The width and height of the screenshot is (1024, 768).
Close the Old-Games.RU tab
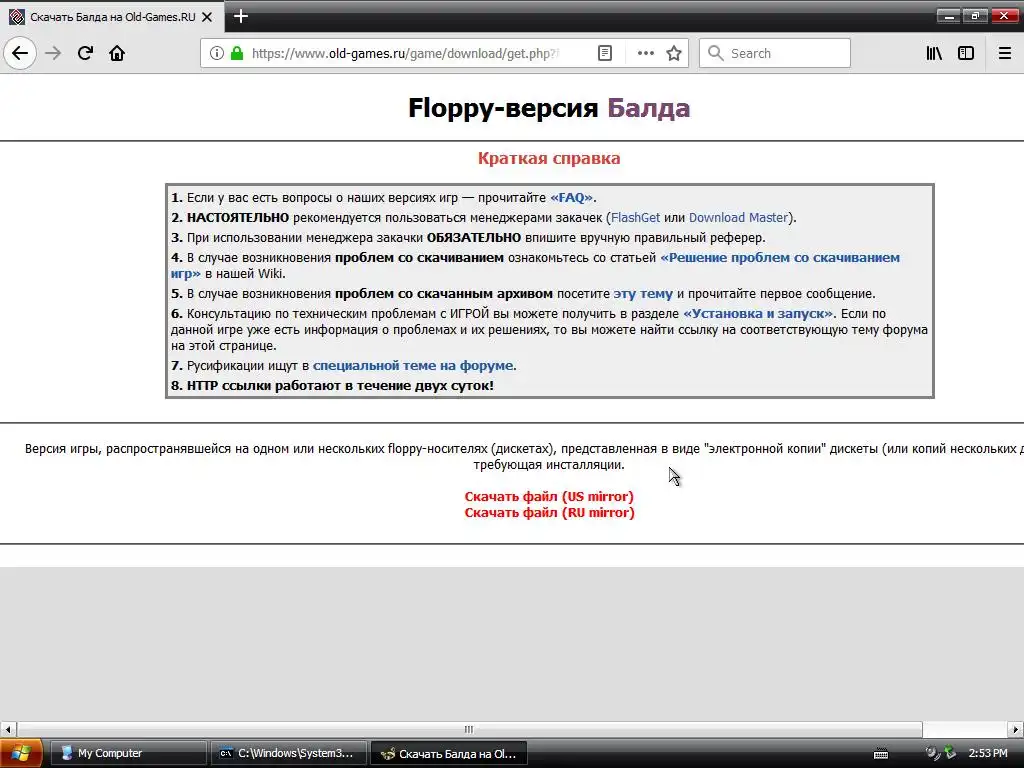207,17
